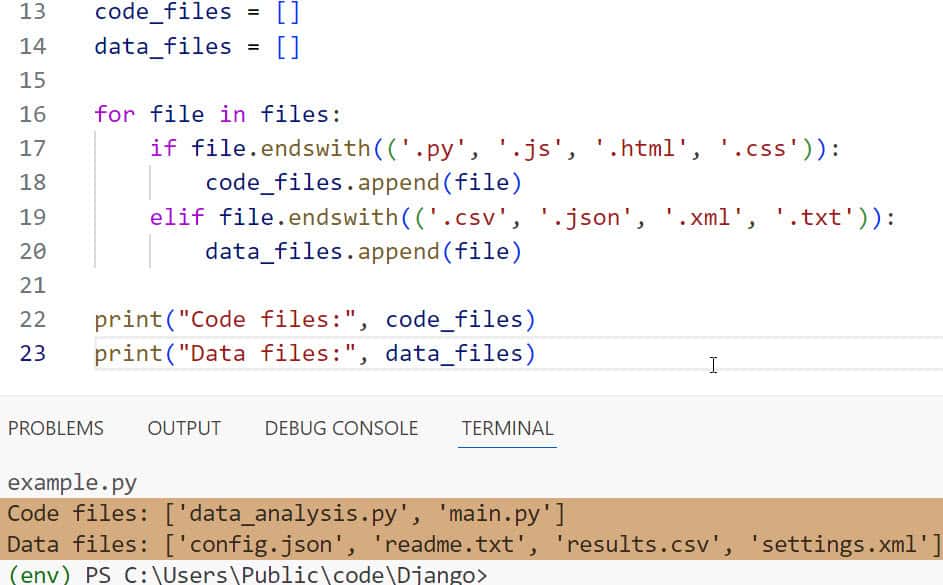Click line number 23 in gutter

[33, 353]
